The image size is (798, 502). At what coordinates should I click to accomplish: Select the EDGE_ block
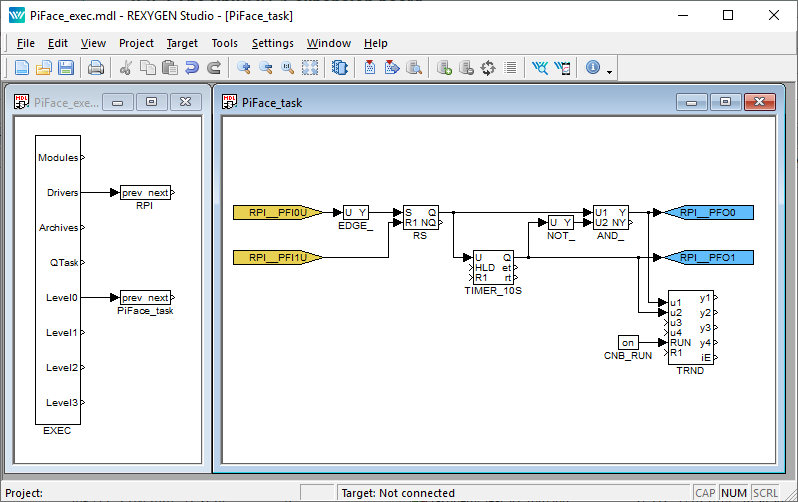coord(356,213)
